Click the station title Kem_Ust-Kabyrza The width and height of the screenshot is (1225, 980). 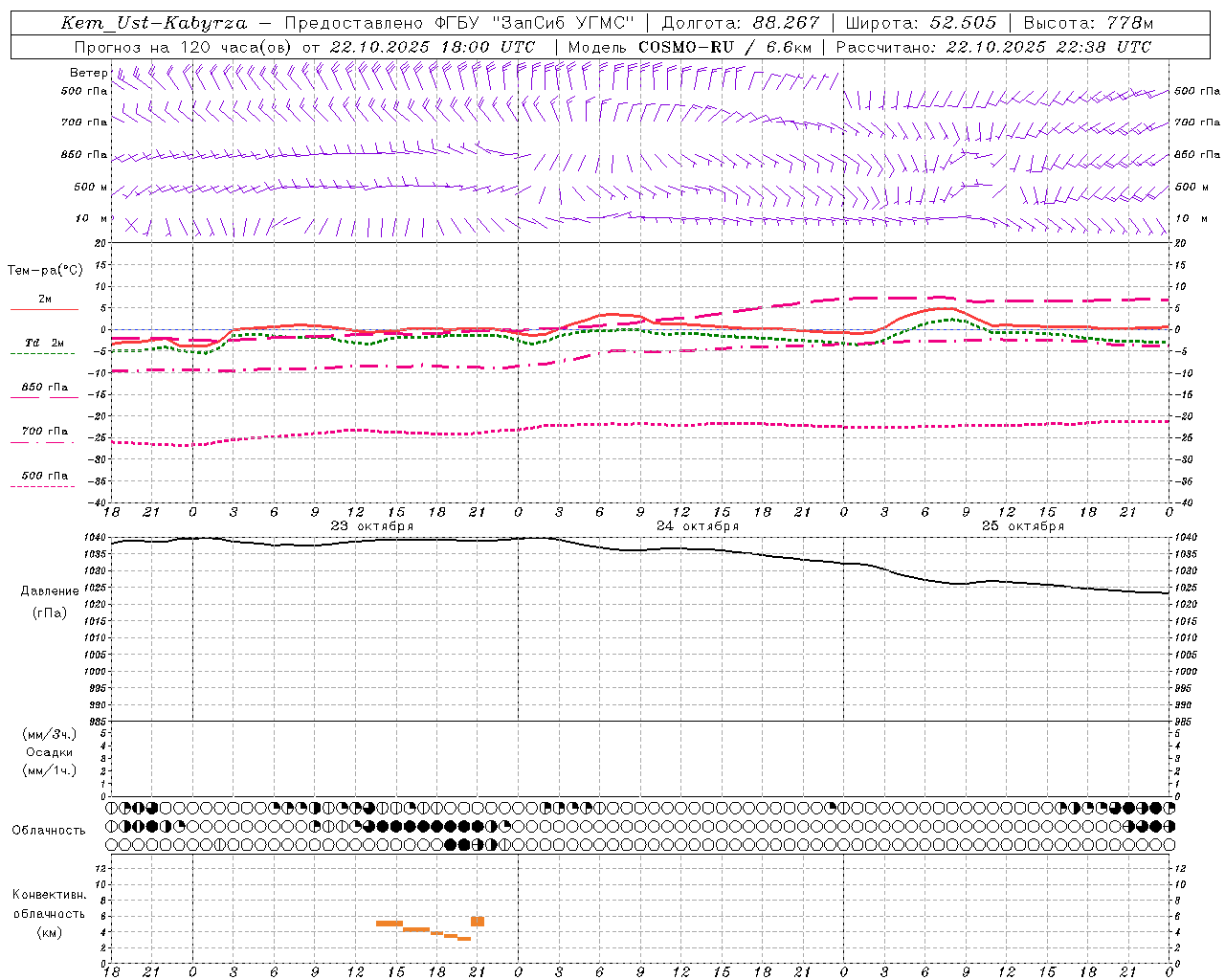[154, 23]
